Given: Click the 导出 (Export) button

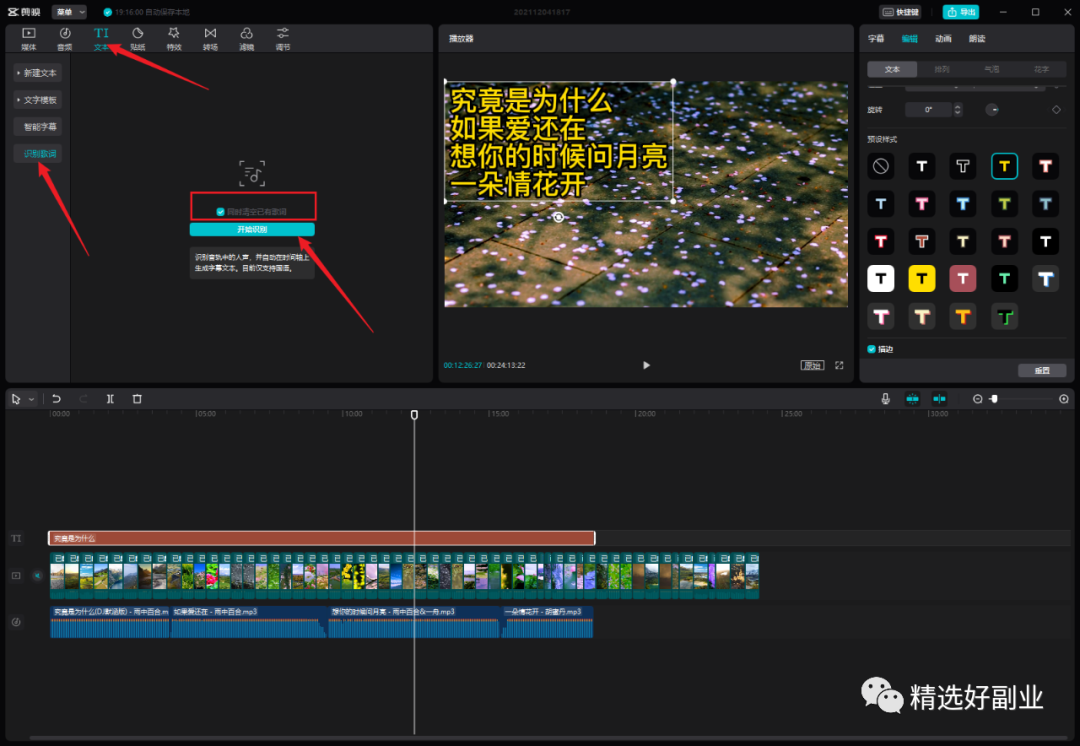Looking at the screenshot, I should (x=961, y=12).
